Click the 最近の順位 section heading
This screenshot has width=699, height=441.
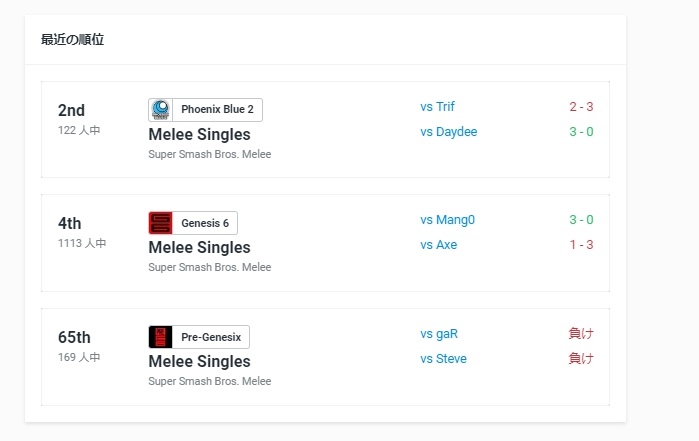(72, 40)
